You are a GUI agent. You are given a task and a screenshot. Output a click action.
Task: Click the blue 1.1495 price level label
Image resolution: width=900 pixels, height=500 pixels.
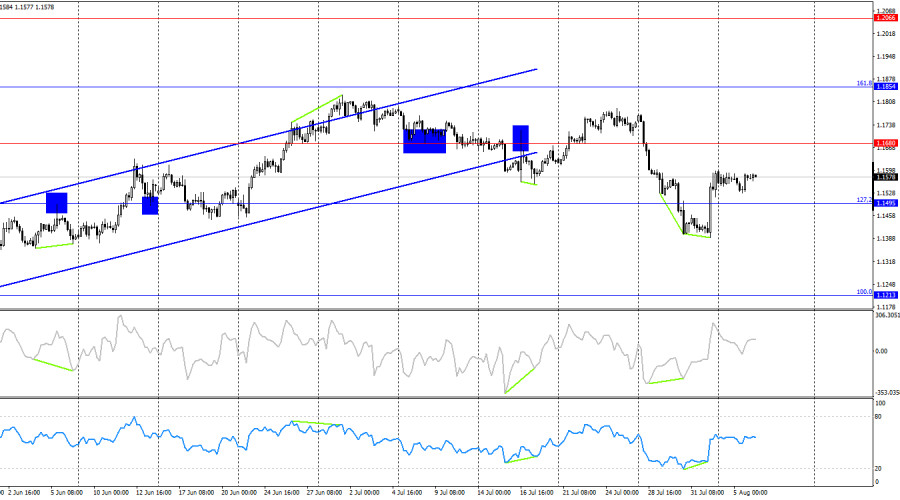tap(885, 203)
